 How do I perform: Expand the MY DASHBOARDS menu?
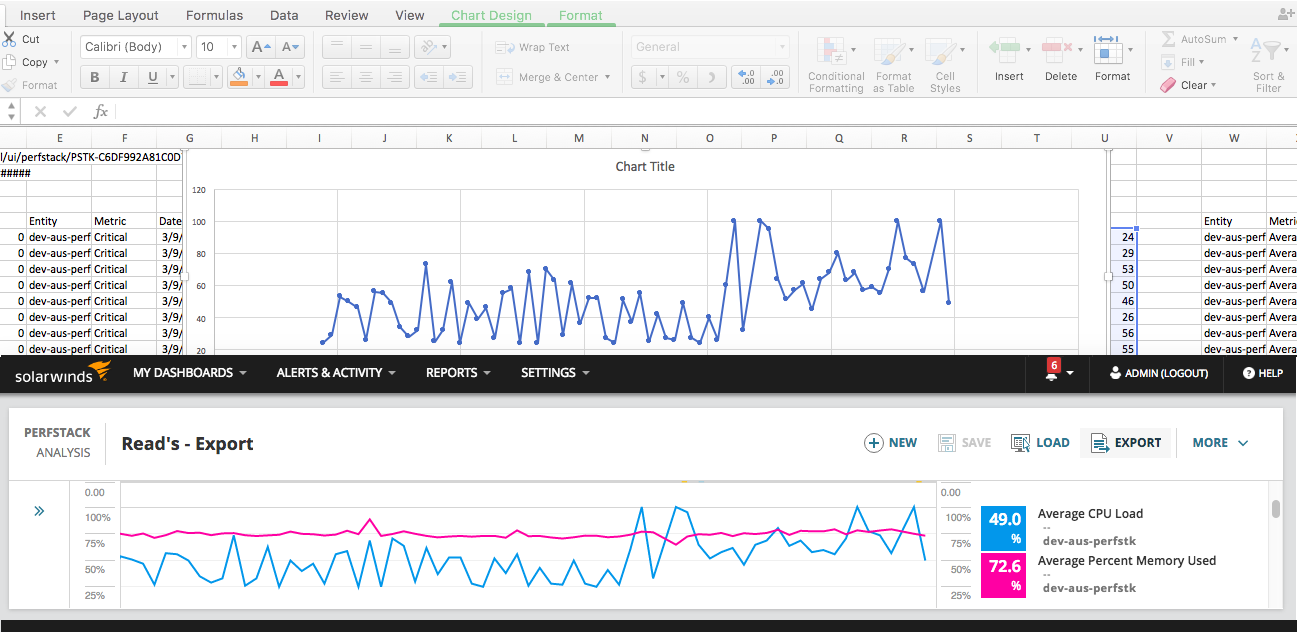coord(190,372)
